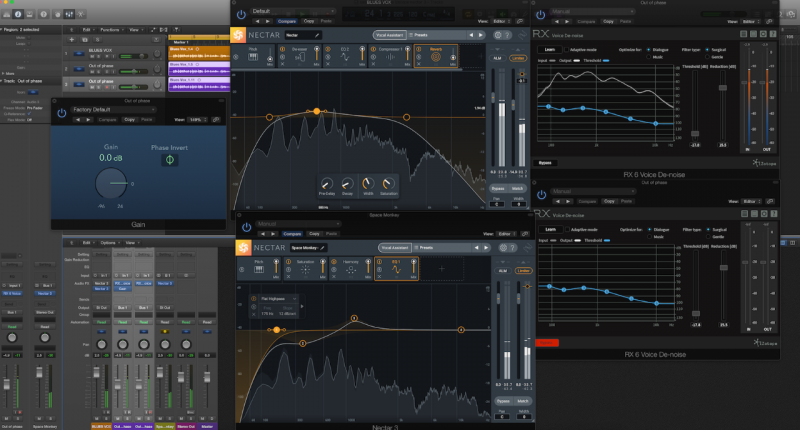This screenshot has width=800, height=430.
Task: Select the EQ 2 module in upper Nectar
Action: [x=345, y=55]
